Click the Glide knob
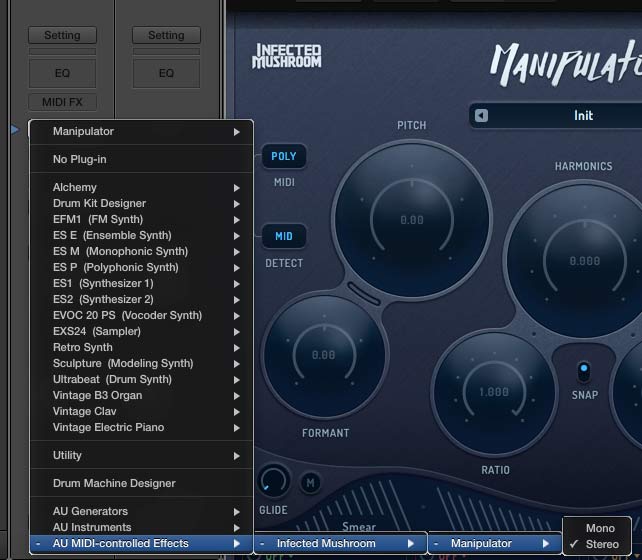Screen dimensions: 642x560 click(273, 482)
